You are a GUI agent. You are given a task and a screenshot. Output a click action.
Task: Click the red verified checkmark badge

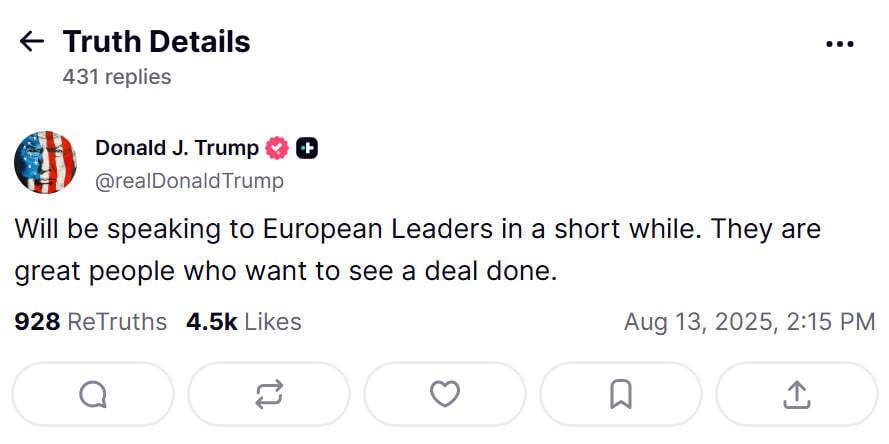[277, 148]
